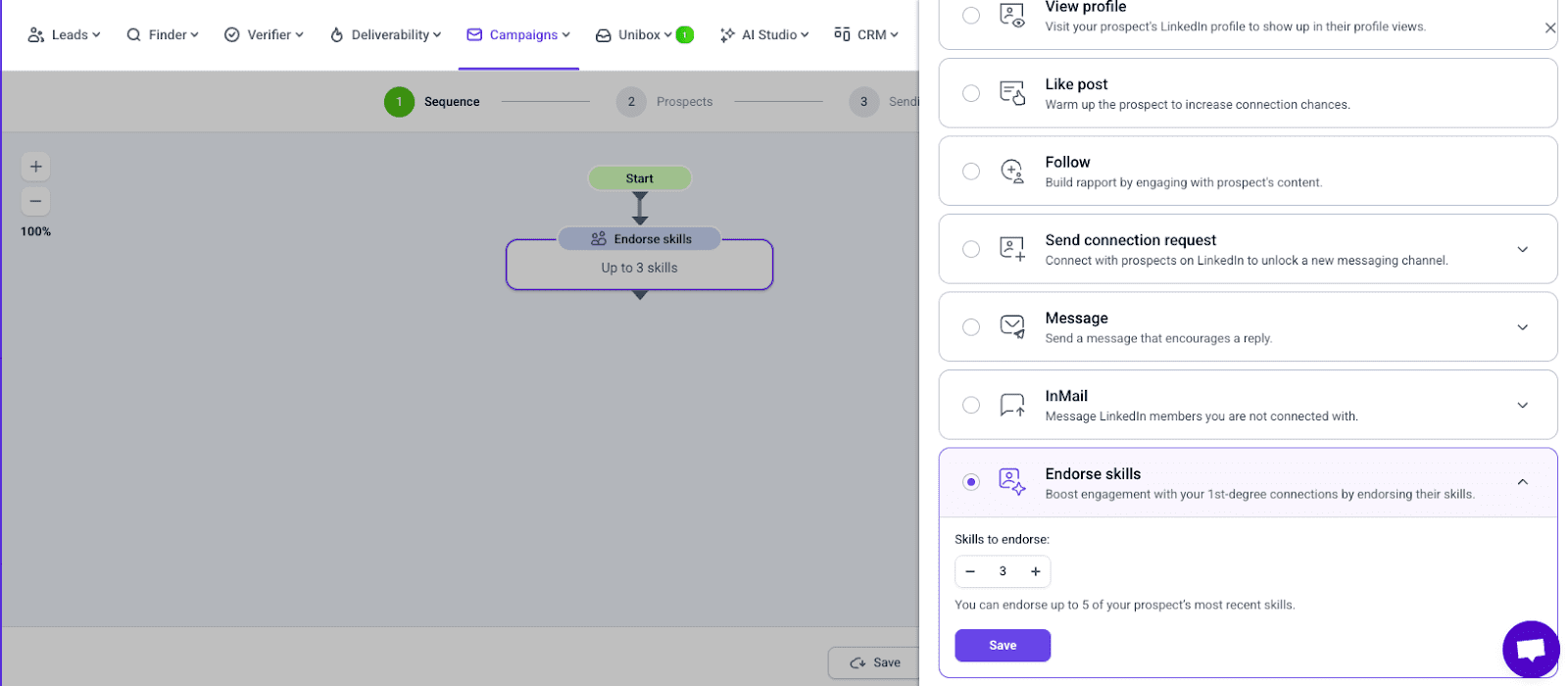This screenshot has width=1568, height=686.
Task: Open the Leads menu
Action: pyautogui.click(x=64, y=34)
